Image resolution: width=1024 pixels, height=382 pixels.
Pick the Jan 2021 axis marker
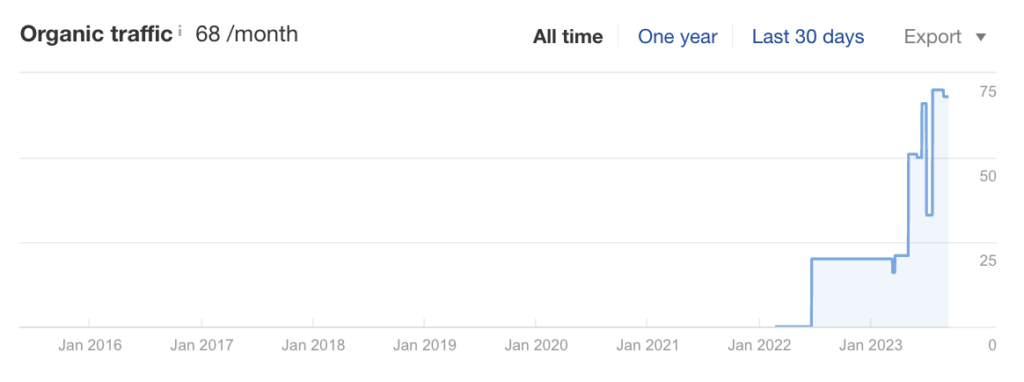(x=647, y=345)
